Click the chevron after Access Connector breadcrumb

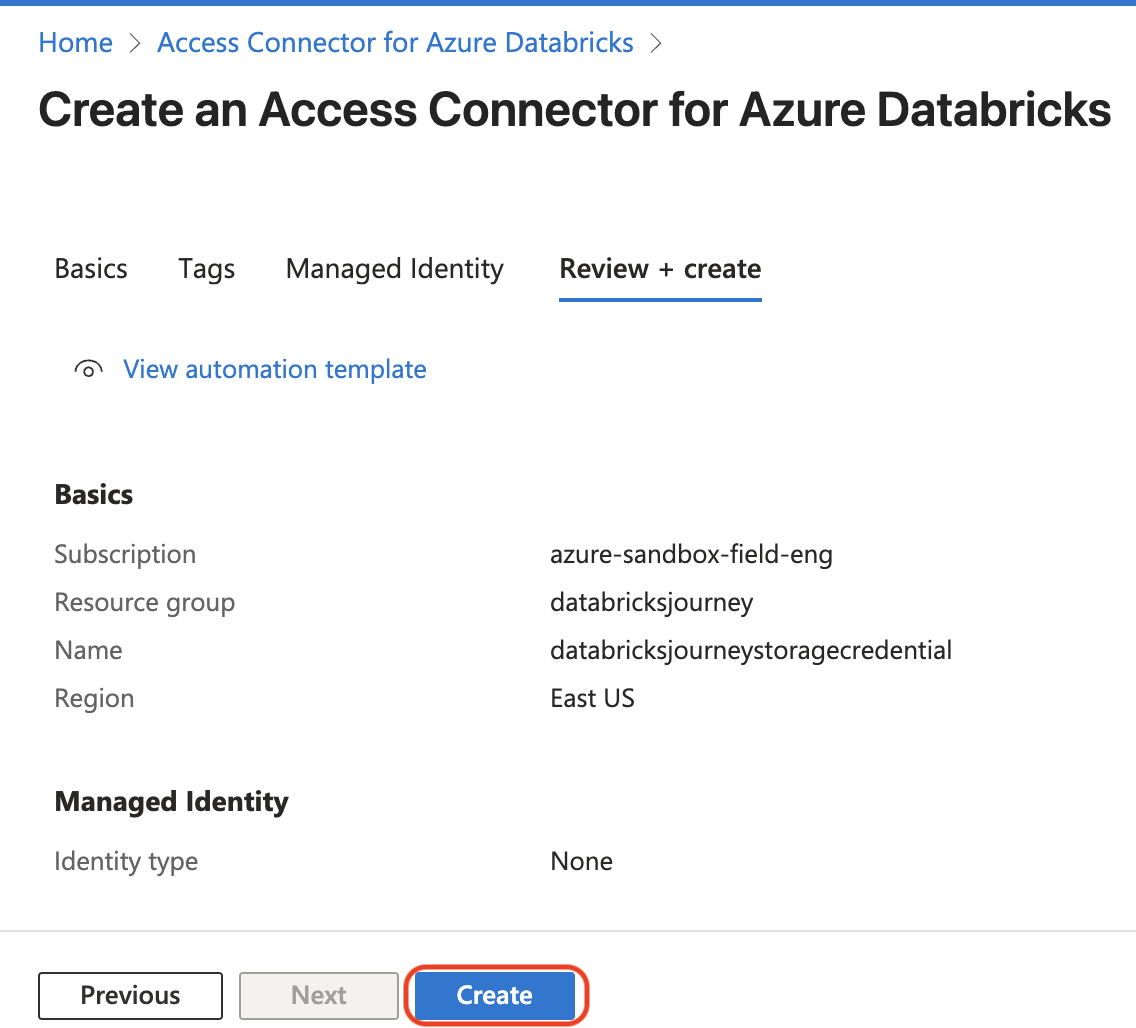(656, 44)
